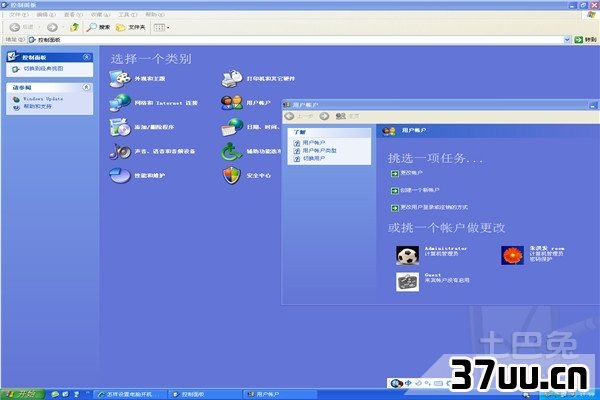Click the Folders toolbar button

click(x=130, y=27)
